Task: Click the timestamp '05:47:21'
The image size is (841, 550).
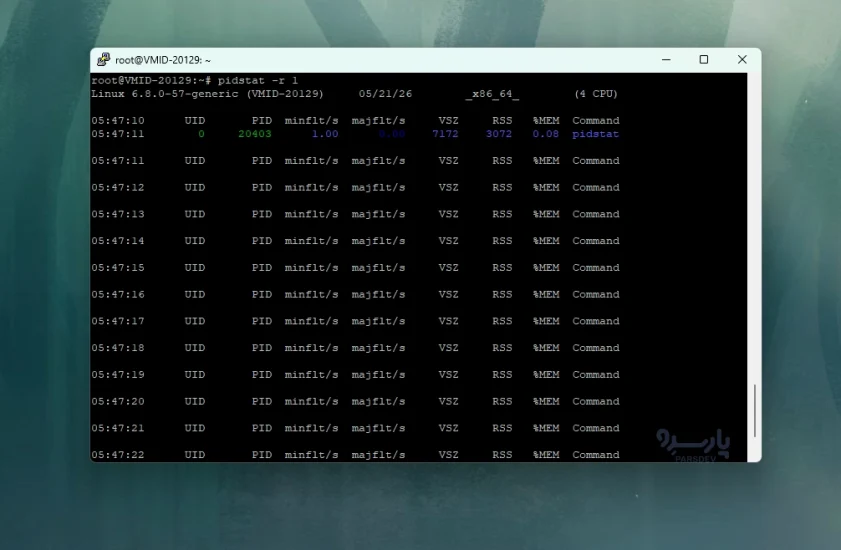Action: (x=117, y=428)
